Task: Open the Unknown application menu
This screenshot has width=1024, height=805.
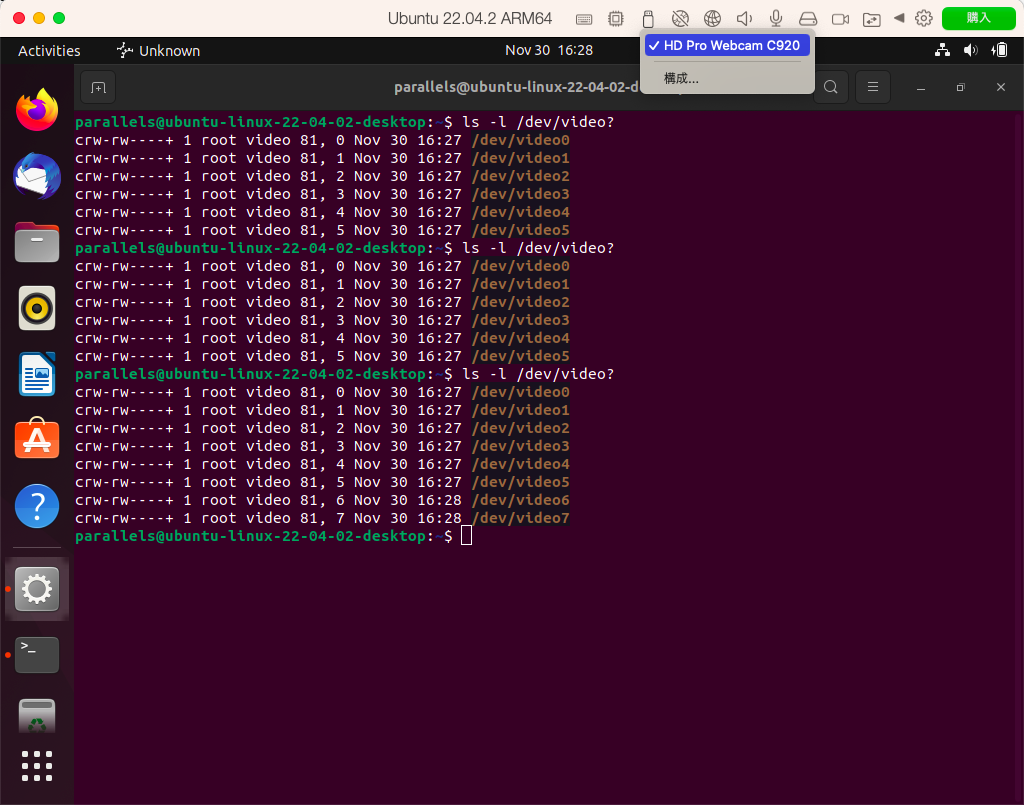Action: pos(158,51)
